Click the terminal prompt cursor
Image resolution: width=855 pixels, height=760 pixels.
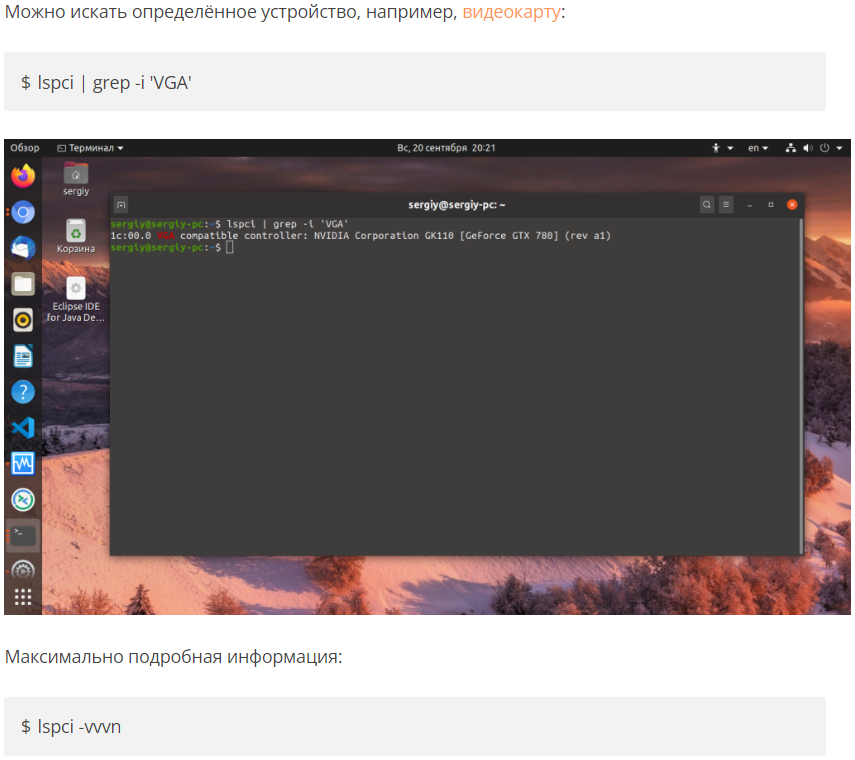(x=230, y=248)
